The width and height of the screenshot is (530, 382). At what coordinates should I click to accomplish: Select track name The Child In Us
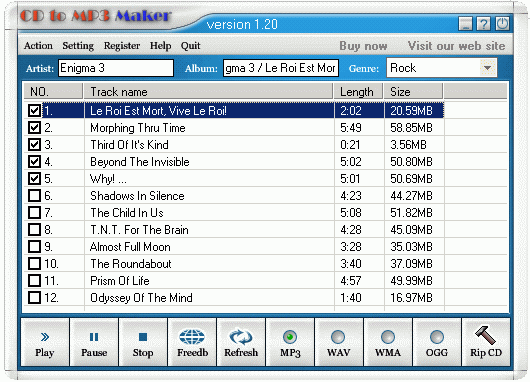[x=127, y=213]
